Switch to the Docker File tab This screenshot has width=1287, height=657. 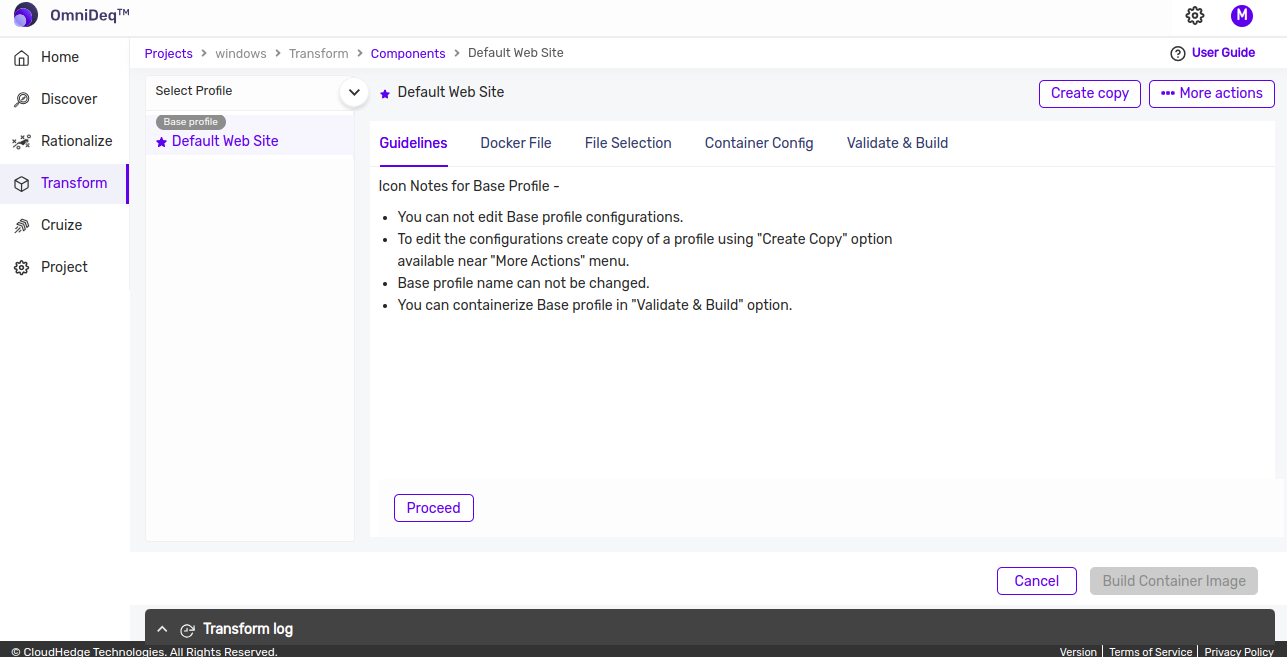tap(515, 143)
